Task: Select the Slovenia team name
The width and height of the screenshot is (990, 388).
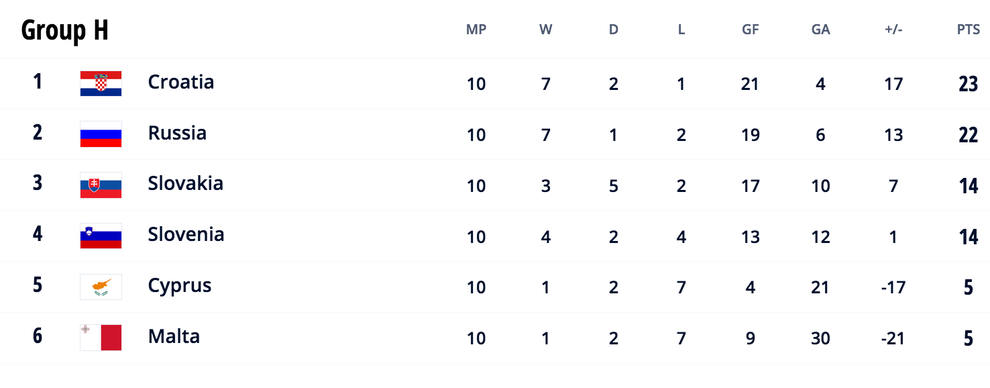Action: click(x=186, y=235)
